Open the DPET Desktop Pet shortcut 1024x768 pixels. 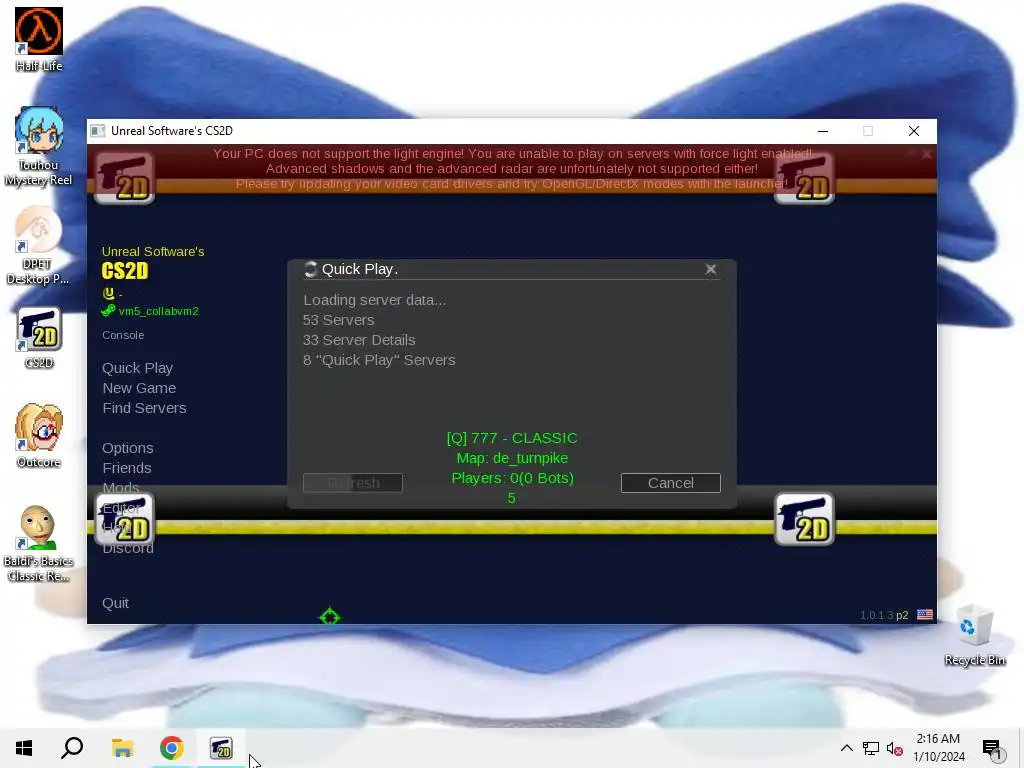tap(38, 246)
